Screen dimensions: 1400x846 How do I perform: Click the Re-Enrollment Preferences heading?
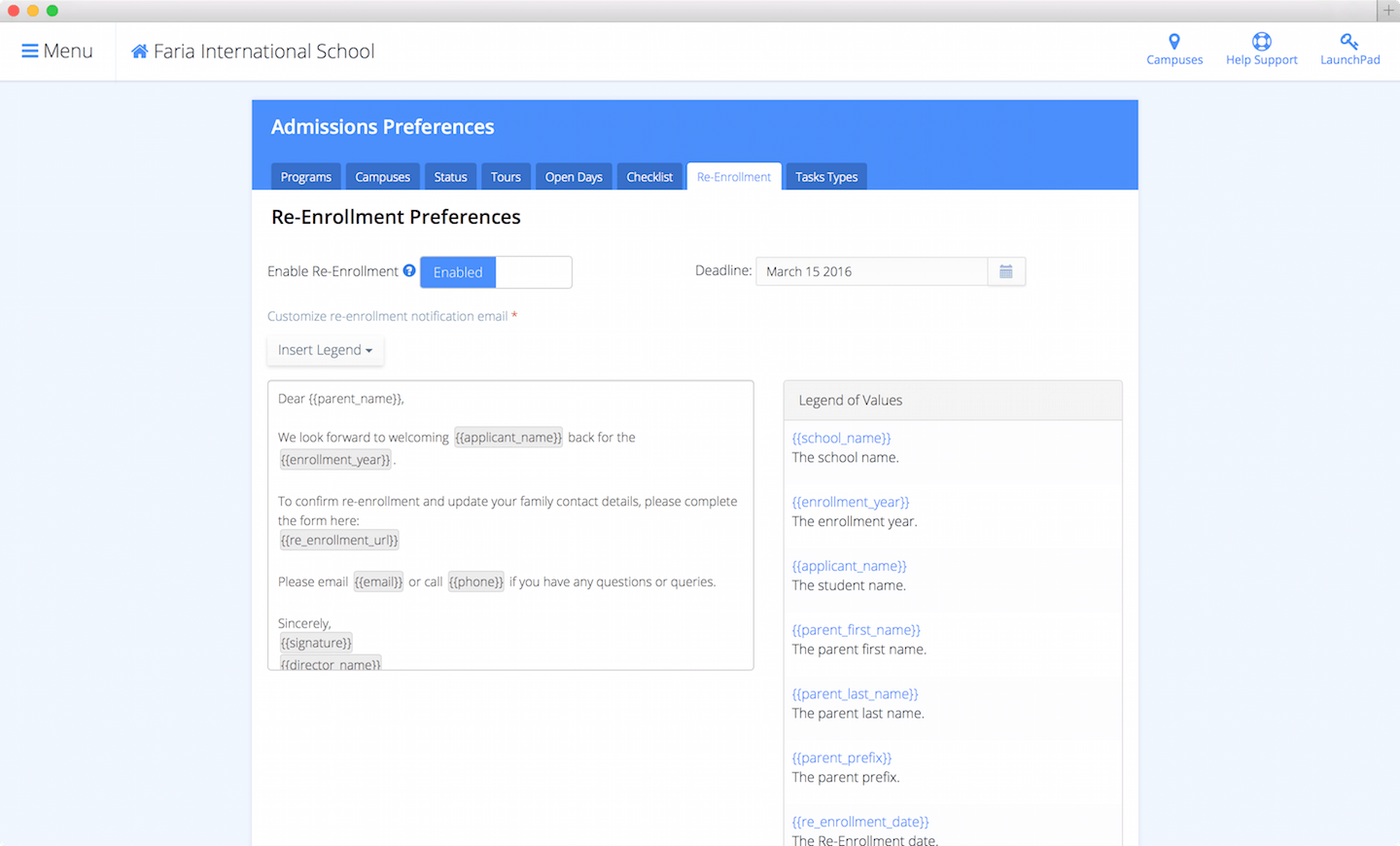(x=396, y=217)
